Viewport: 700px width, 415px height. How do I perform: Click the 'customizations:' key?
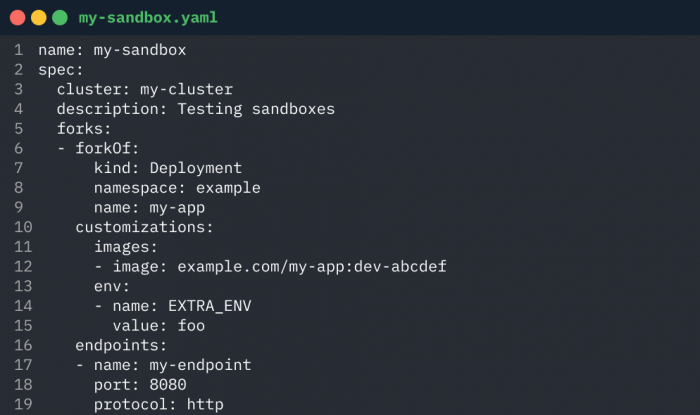144,228
